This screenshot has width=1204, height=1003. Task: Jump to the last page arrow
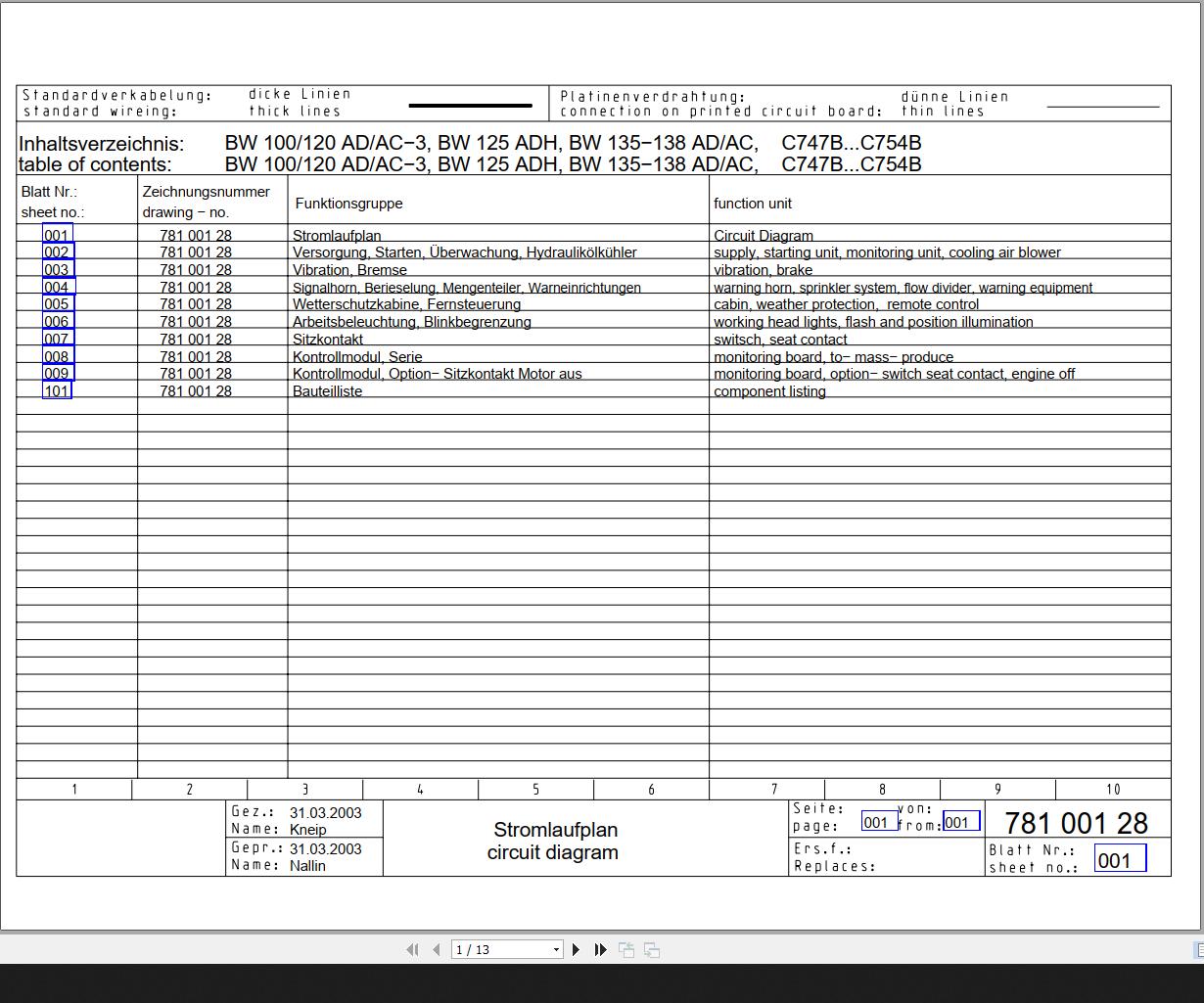[x=600, y=949]
